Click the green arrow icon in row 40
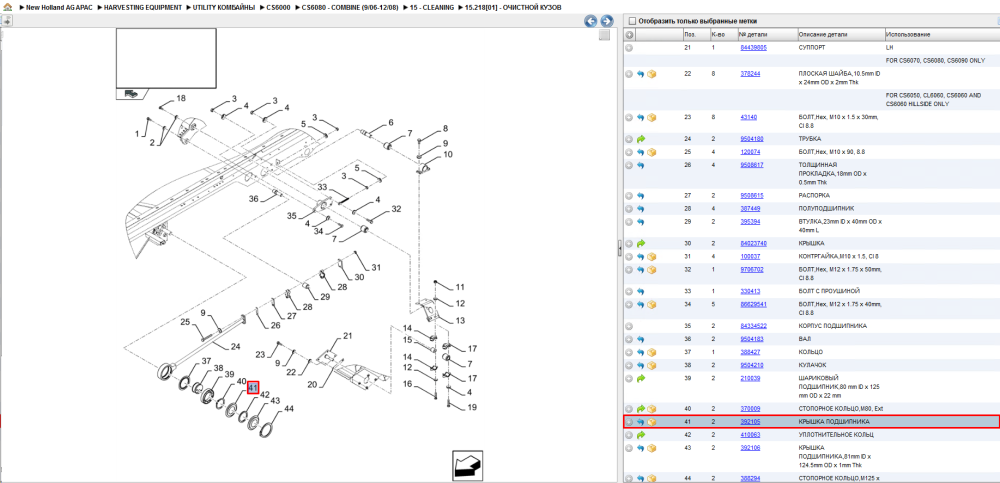 [x=640, y=408]
